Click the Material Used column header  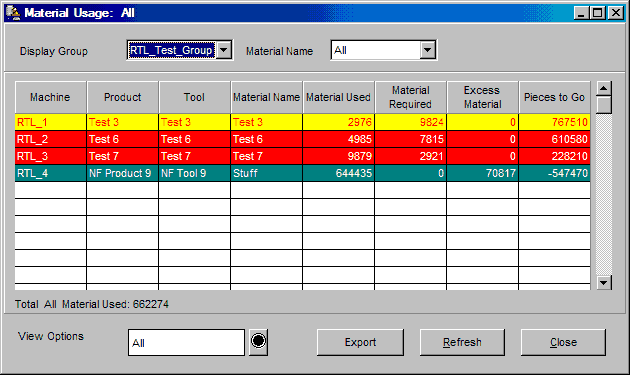[x=338, y=97]
